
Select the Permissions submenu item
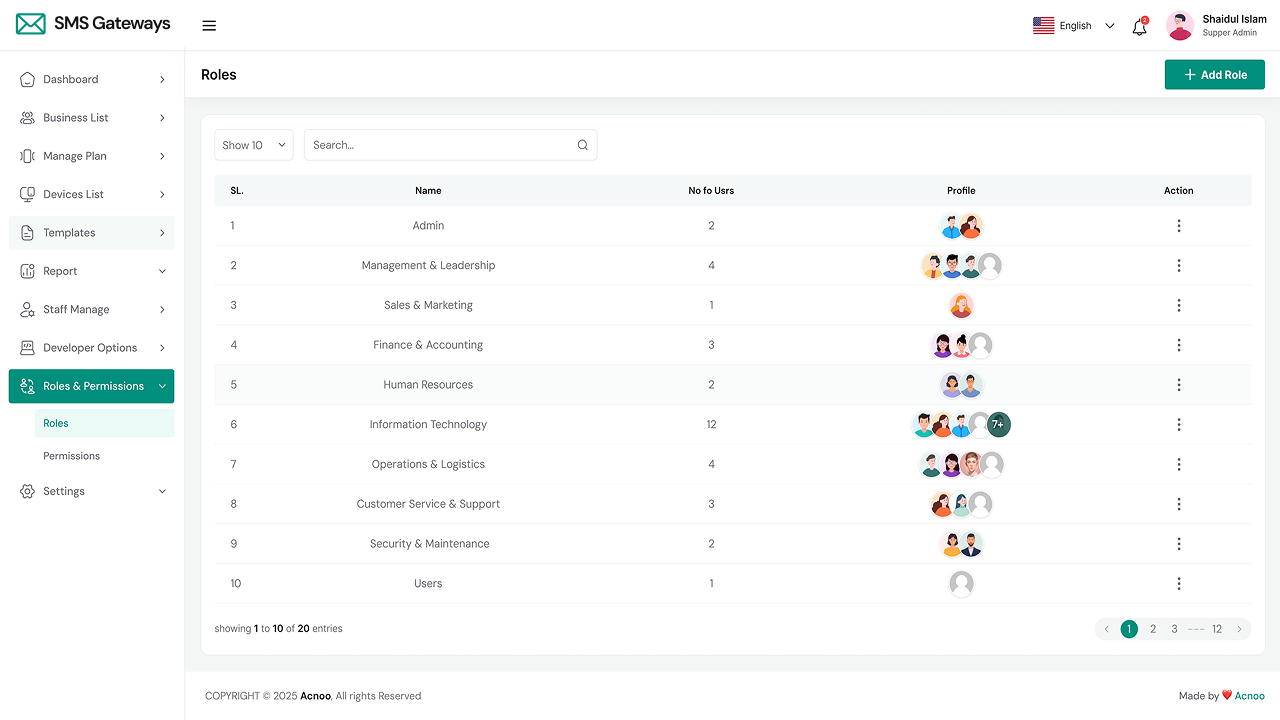(72, 456)
